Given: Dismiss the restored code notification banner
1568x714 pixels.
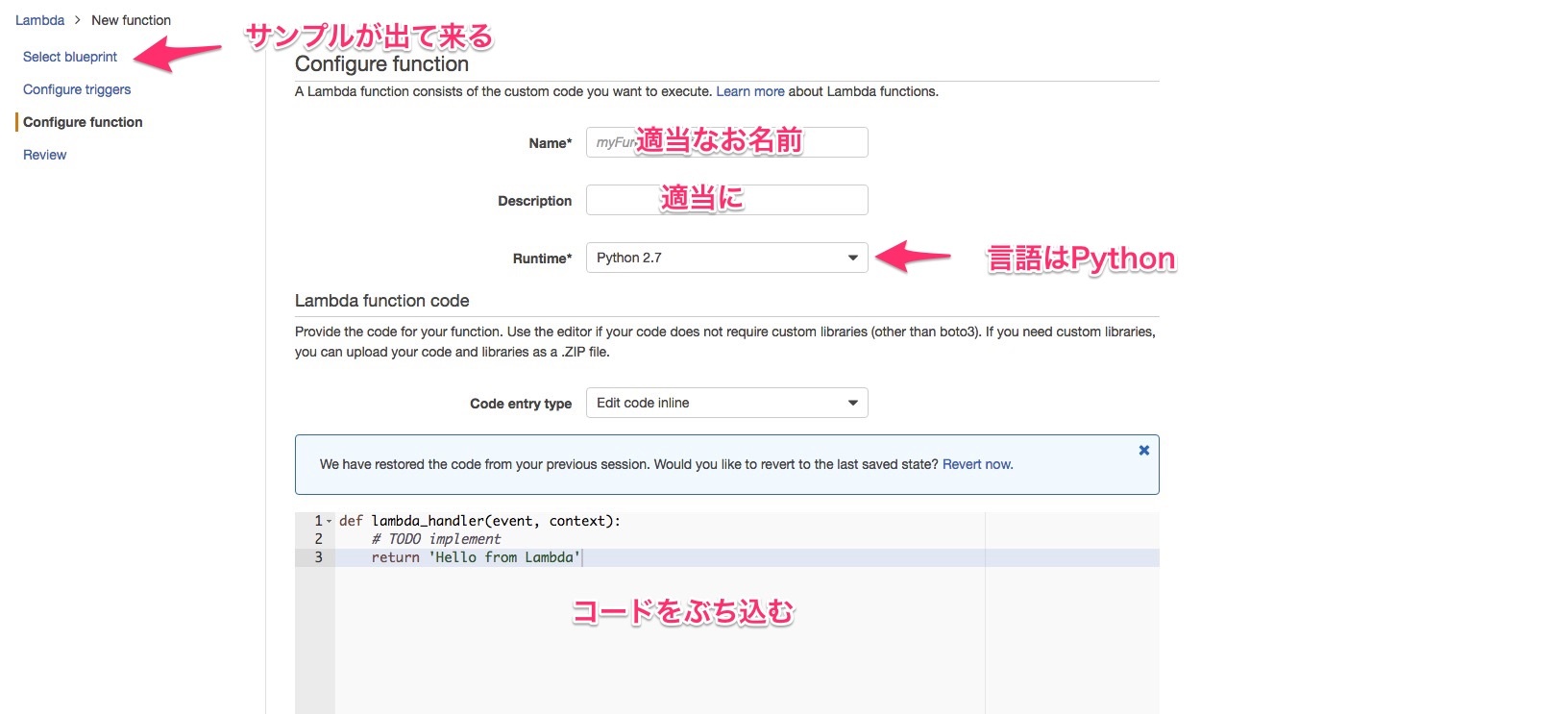Looking at the screenshot, I should coord(1143,450).
